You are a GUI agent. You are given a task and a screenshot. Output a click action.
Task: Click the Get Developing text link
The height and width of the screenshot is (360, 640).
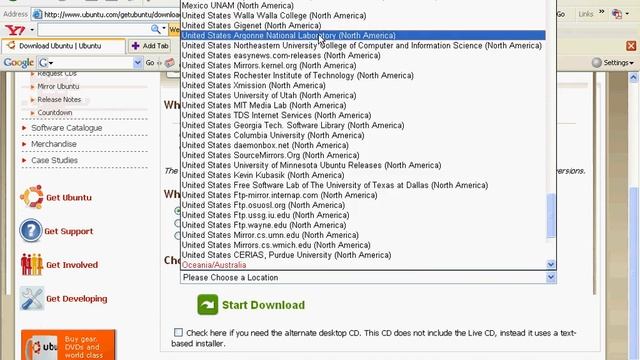[x=77, y=299]
